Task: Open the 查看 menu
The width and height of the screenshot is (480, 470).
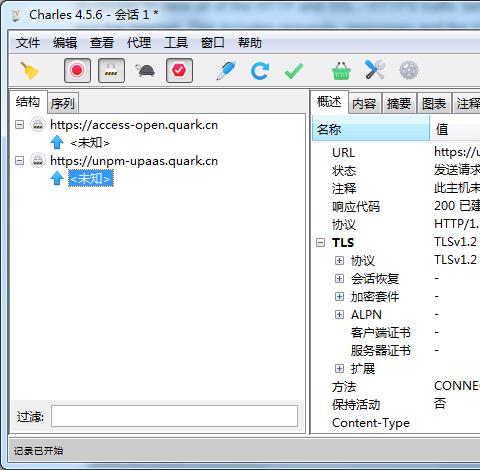Action: click(102, 43)
